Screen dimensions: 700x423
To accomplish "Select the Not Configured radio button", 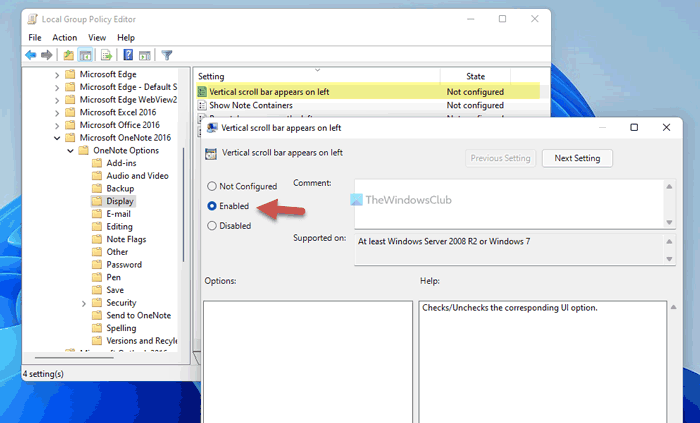I will 212,186.
